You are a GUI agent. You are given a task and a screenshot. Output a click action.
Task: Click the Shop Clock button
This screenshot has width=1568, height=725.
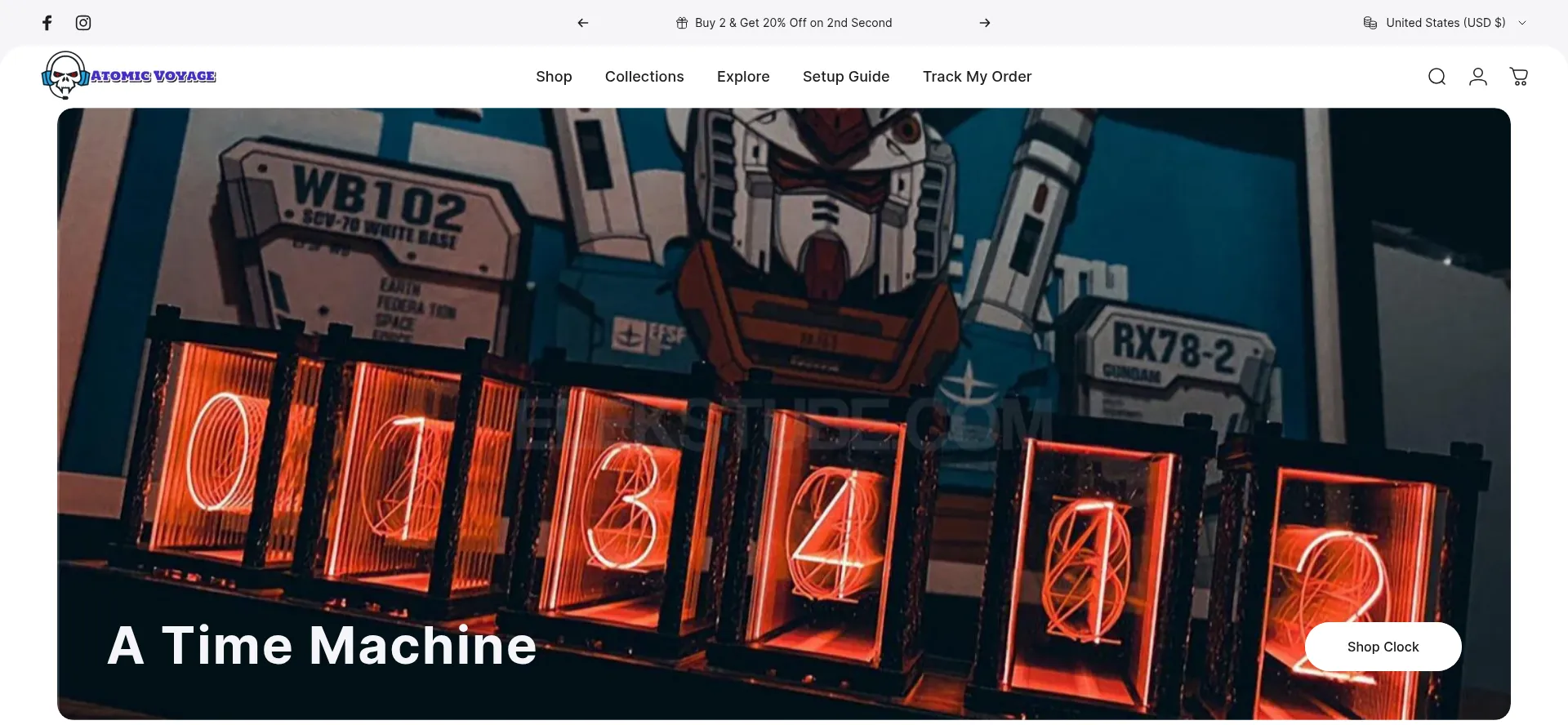coord(1383,647)
